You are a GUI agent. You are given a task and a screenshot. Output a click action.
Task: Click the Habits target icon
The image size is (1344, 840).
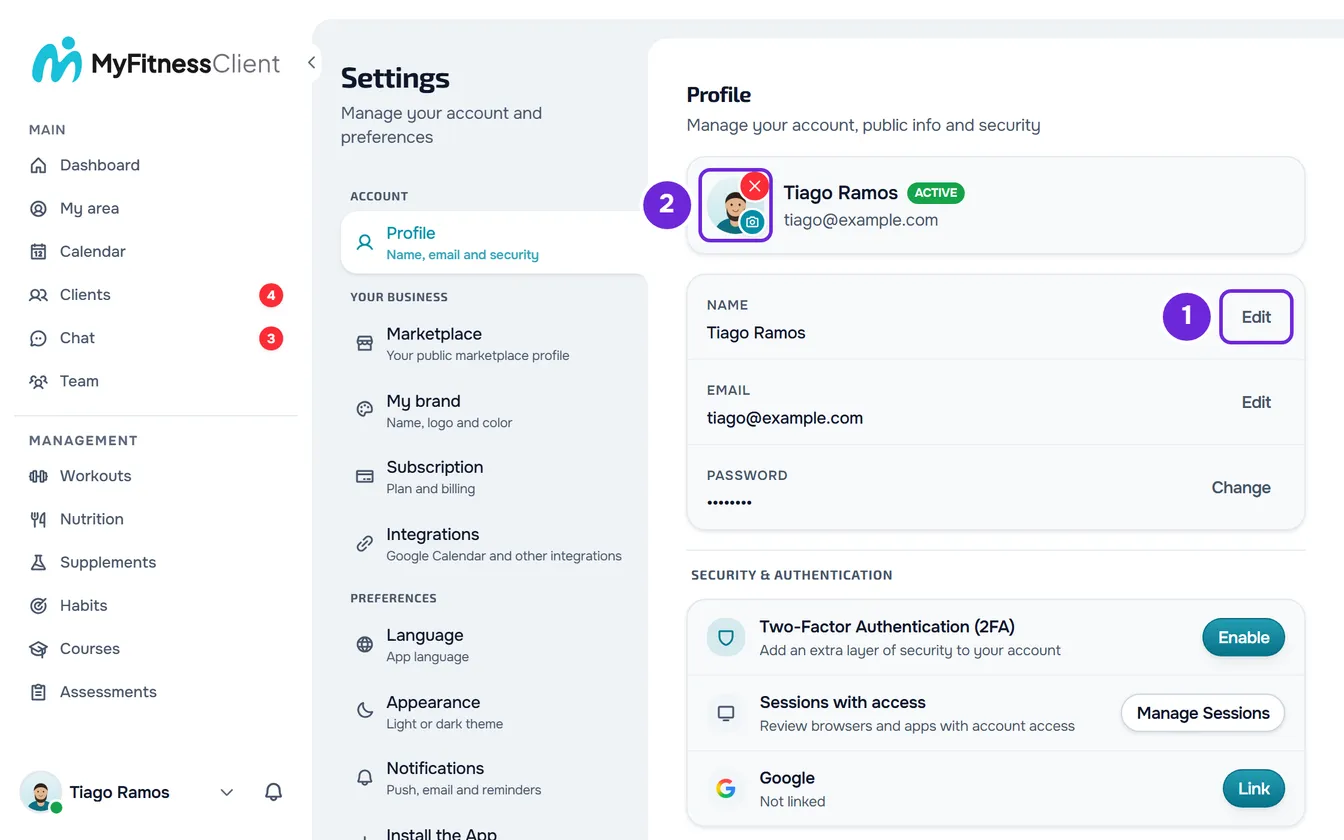tap(38, 605)
